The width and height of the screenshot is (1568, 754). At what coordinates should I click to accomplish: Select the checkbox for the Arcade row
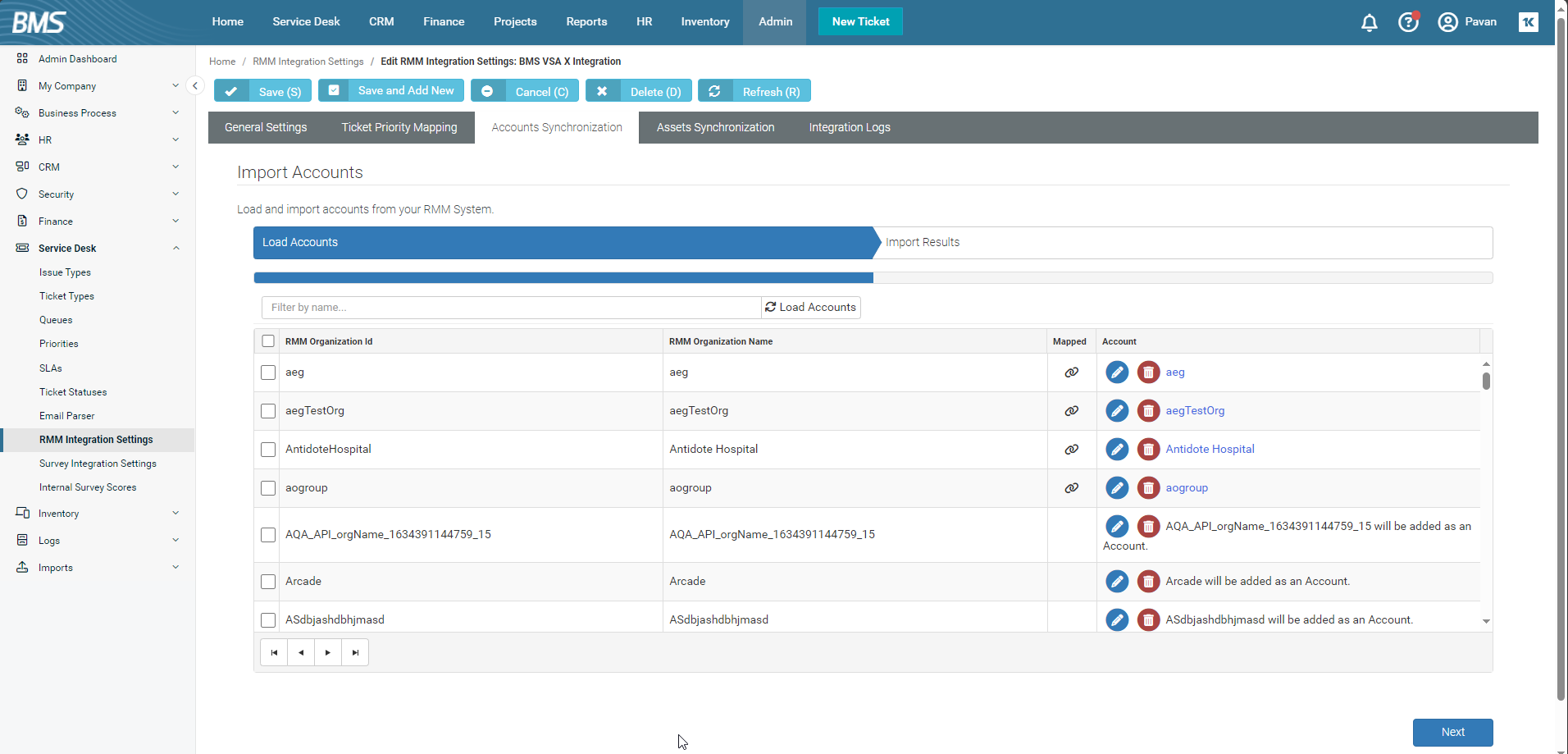268,582
